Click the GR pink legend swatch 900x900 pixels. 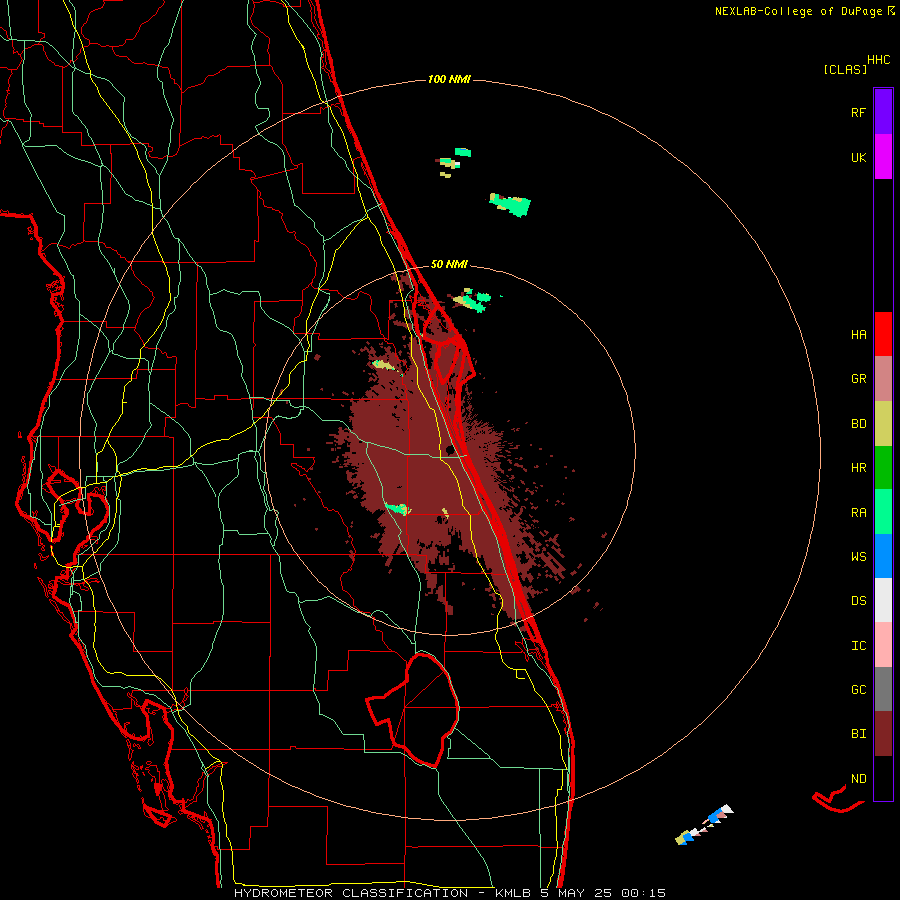coord(883,379)
